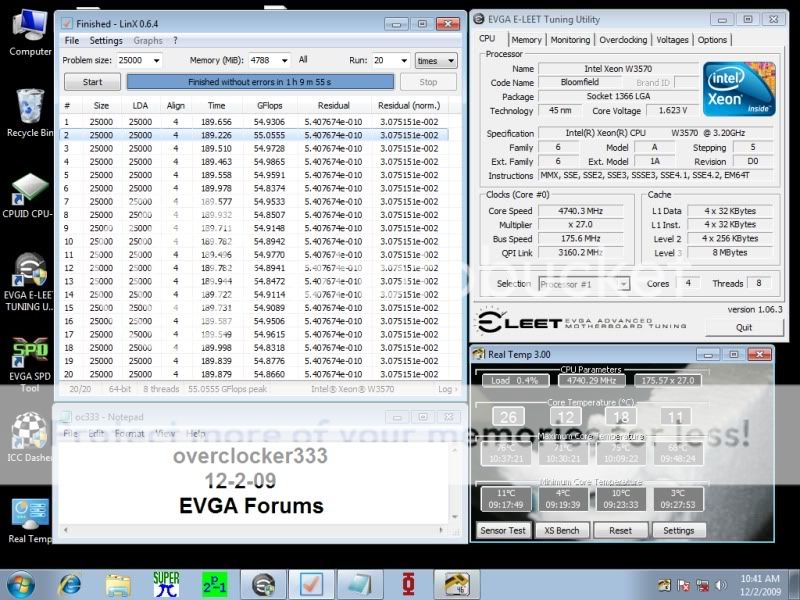Open Internet Explorer from the taskbar
The image size is (800, 600).
[70, 583]
